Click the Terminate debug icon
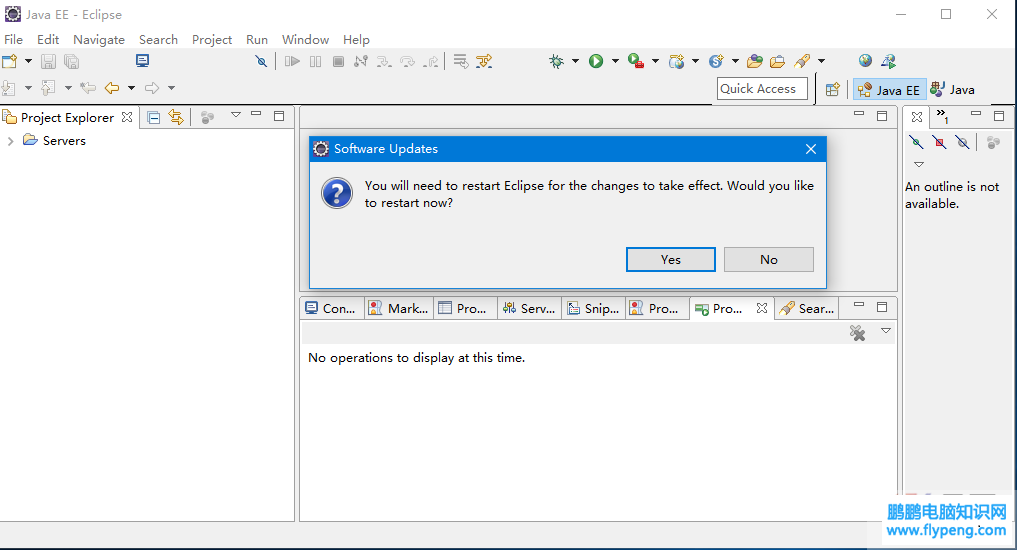The image size is (1017, 550). point(338,62)
